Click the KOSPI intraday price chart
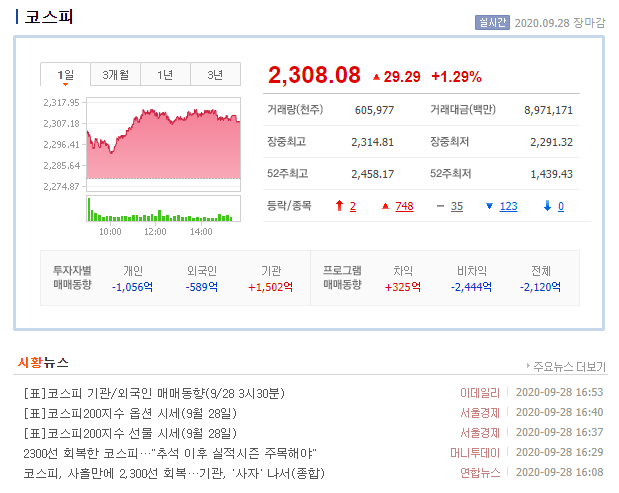Screen dimensions: 619x493 [163, 144]
